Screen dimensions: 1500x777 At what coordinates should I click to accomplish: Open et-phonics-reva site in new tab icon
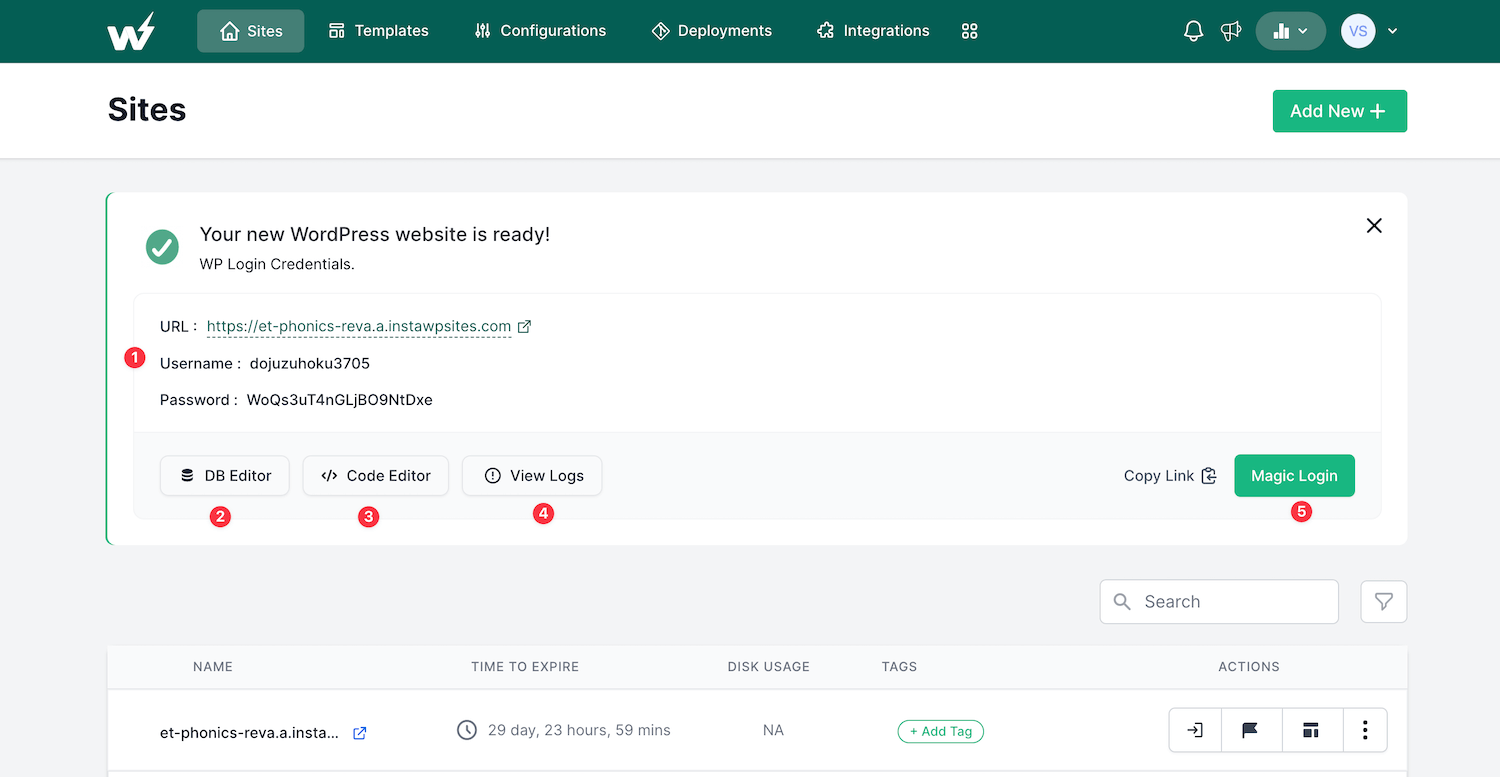(360, 733)
